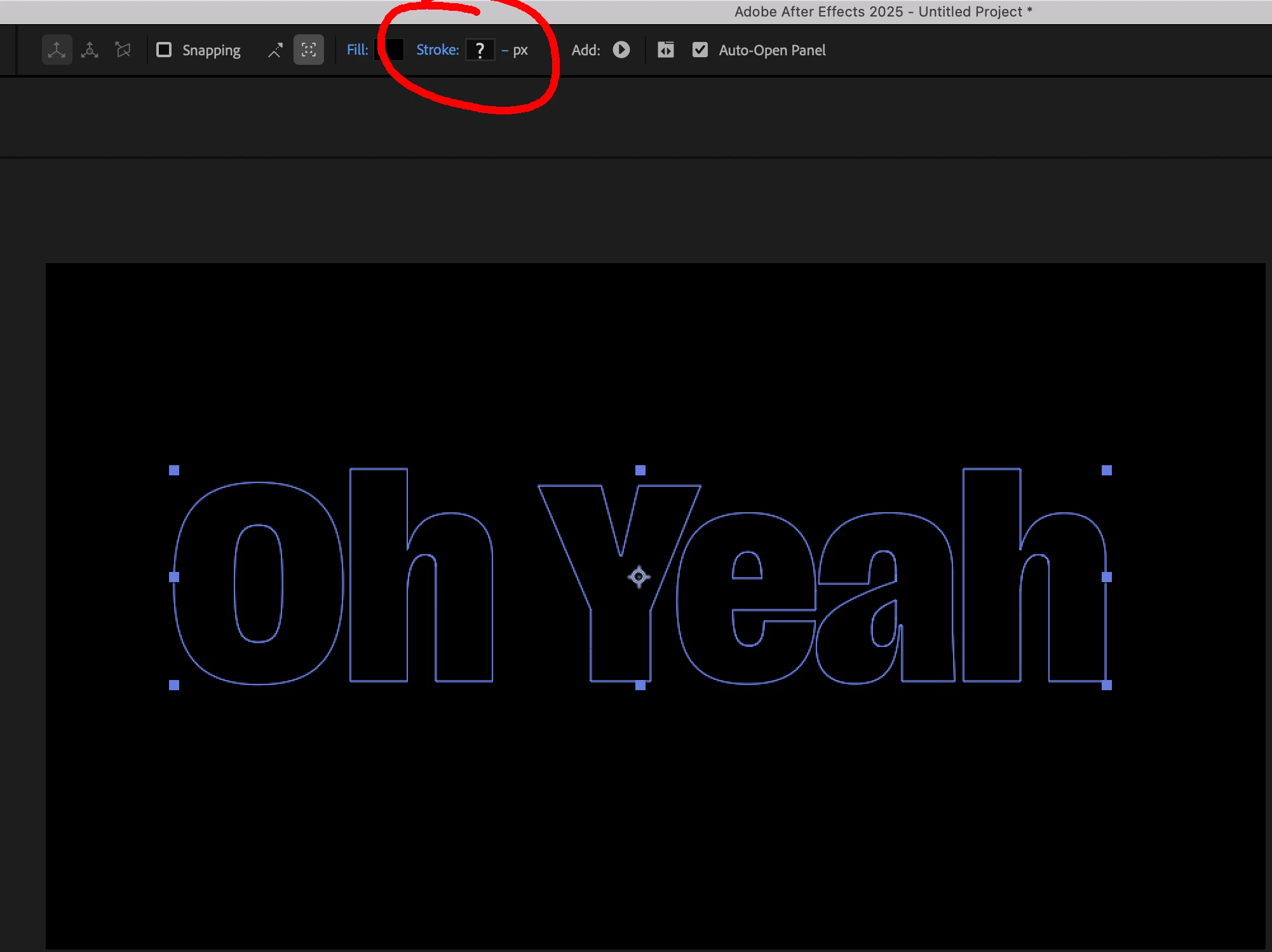This screenshot has width=1272, height=952.
Task: Click the right-middle bounding box handle
Action: pos(1107,577)
